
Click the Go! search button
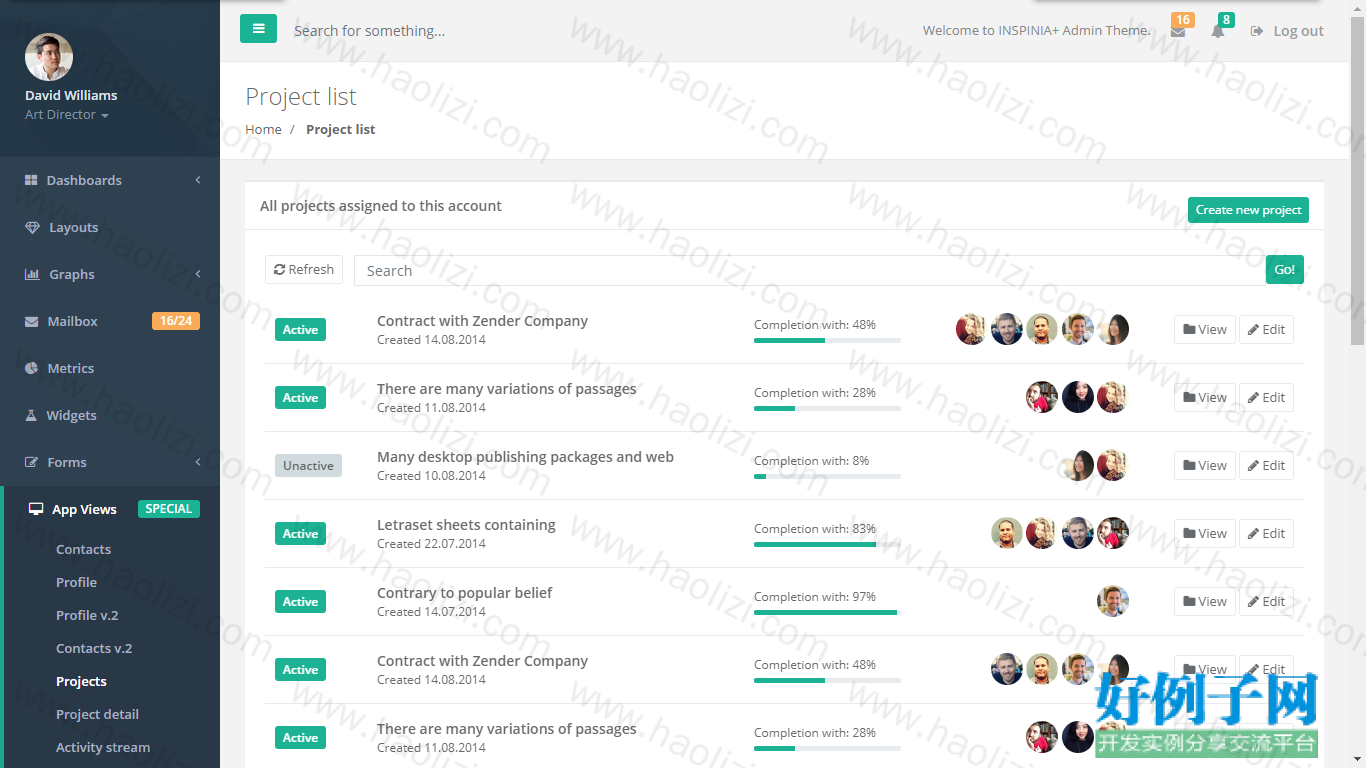[x=1285, y=270]
